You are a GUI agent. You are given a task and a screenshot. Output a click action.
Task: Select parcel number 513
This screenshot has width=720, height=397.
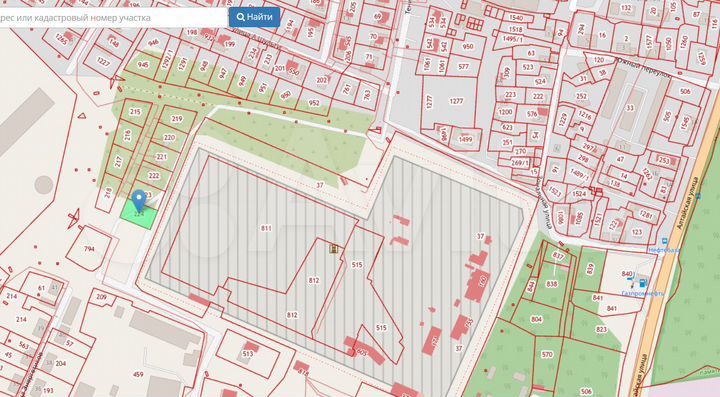click(x=248, y=354)
